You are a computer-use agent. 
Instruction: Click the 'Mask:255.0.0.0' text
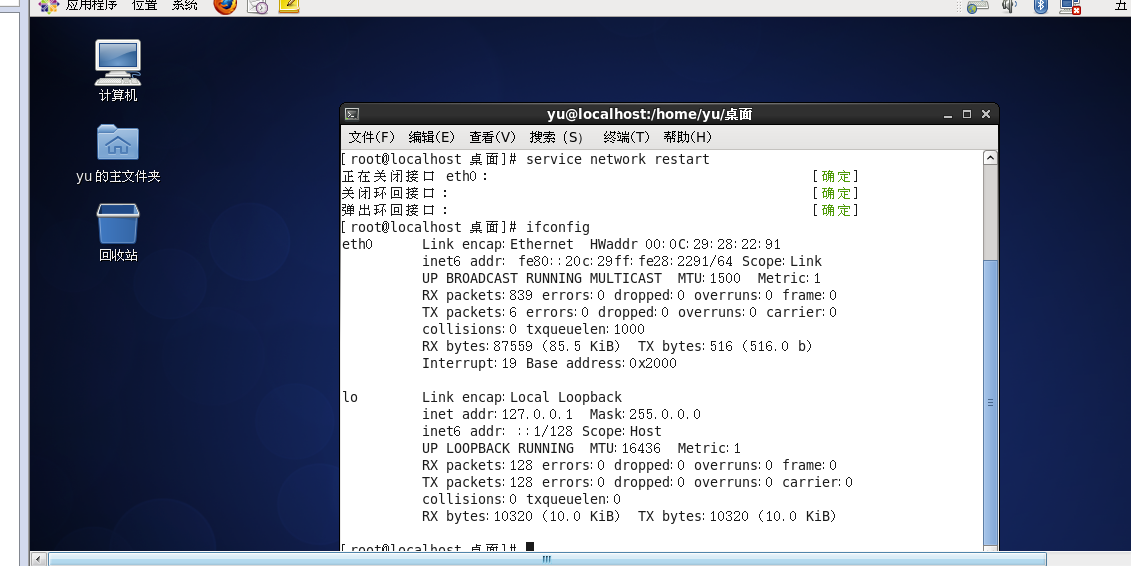pos(645,415)
